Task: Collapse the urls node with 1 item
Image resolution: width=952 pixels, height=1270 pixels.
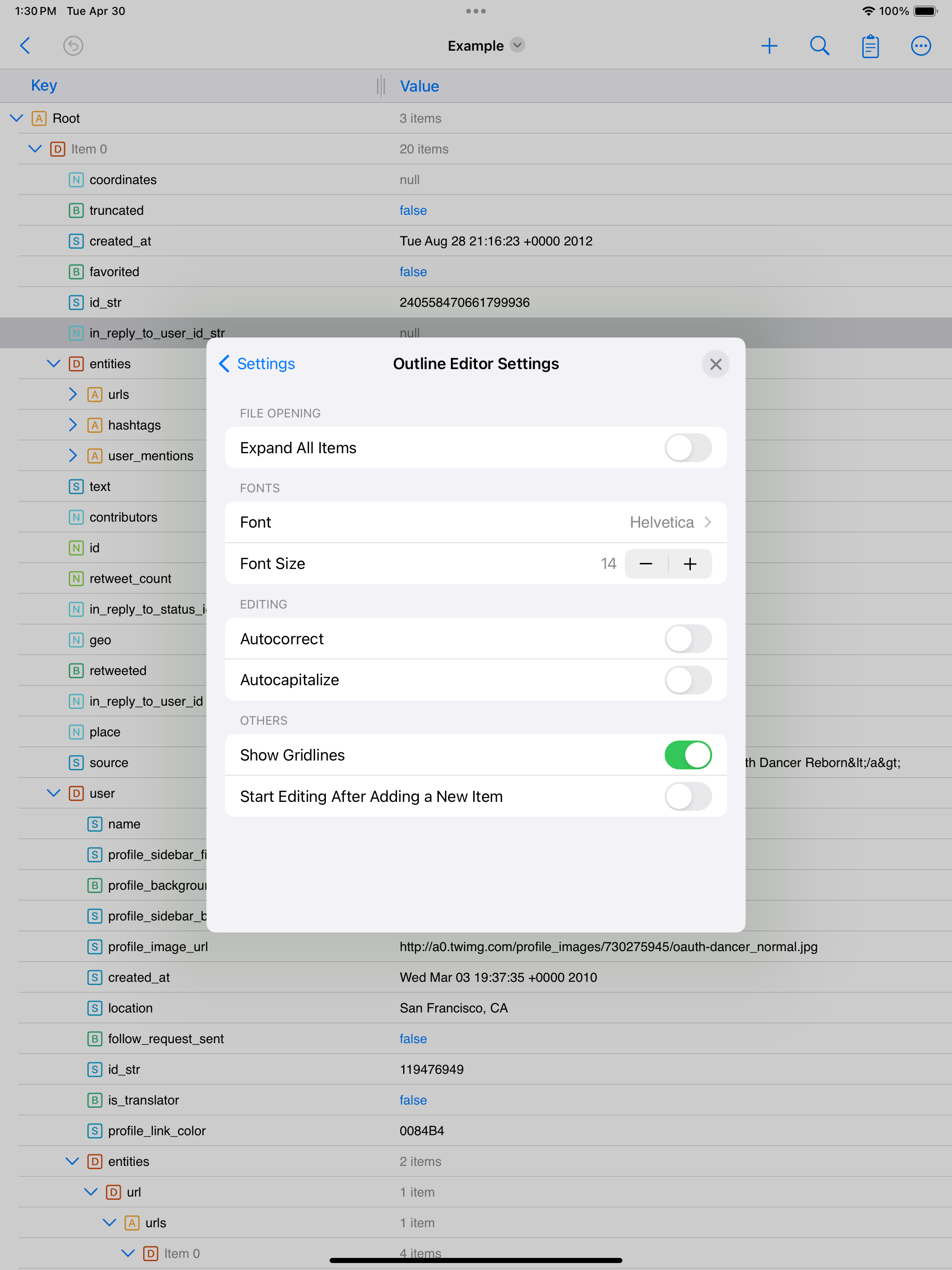Action: (x=109, y=1223)
